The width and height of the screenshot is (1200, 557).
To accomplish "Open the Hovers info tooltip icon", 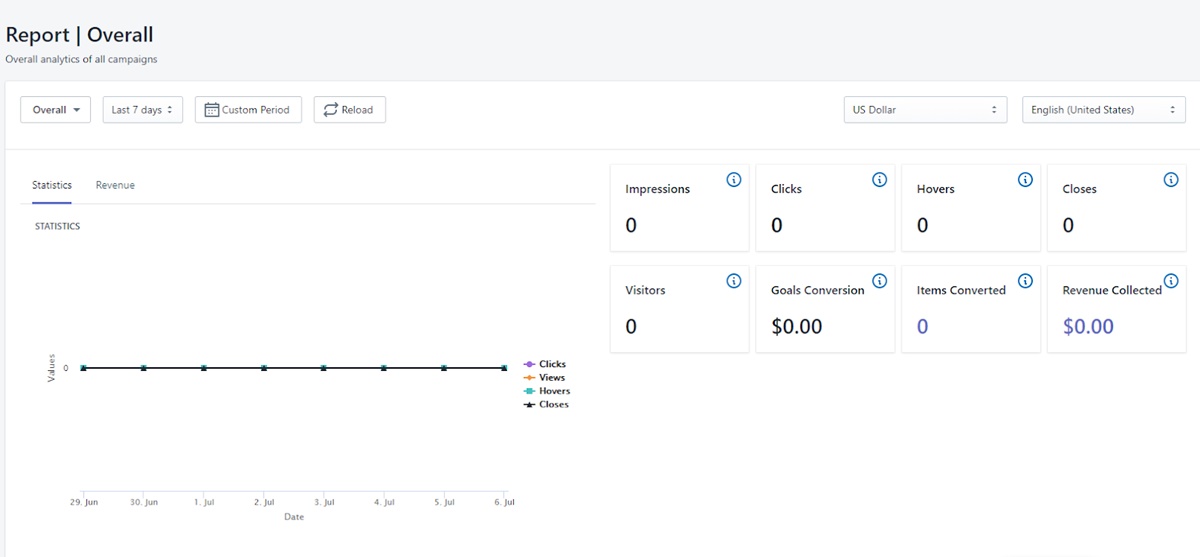I will tap(1025, 180).
